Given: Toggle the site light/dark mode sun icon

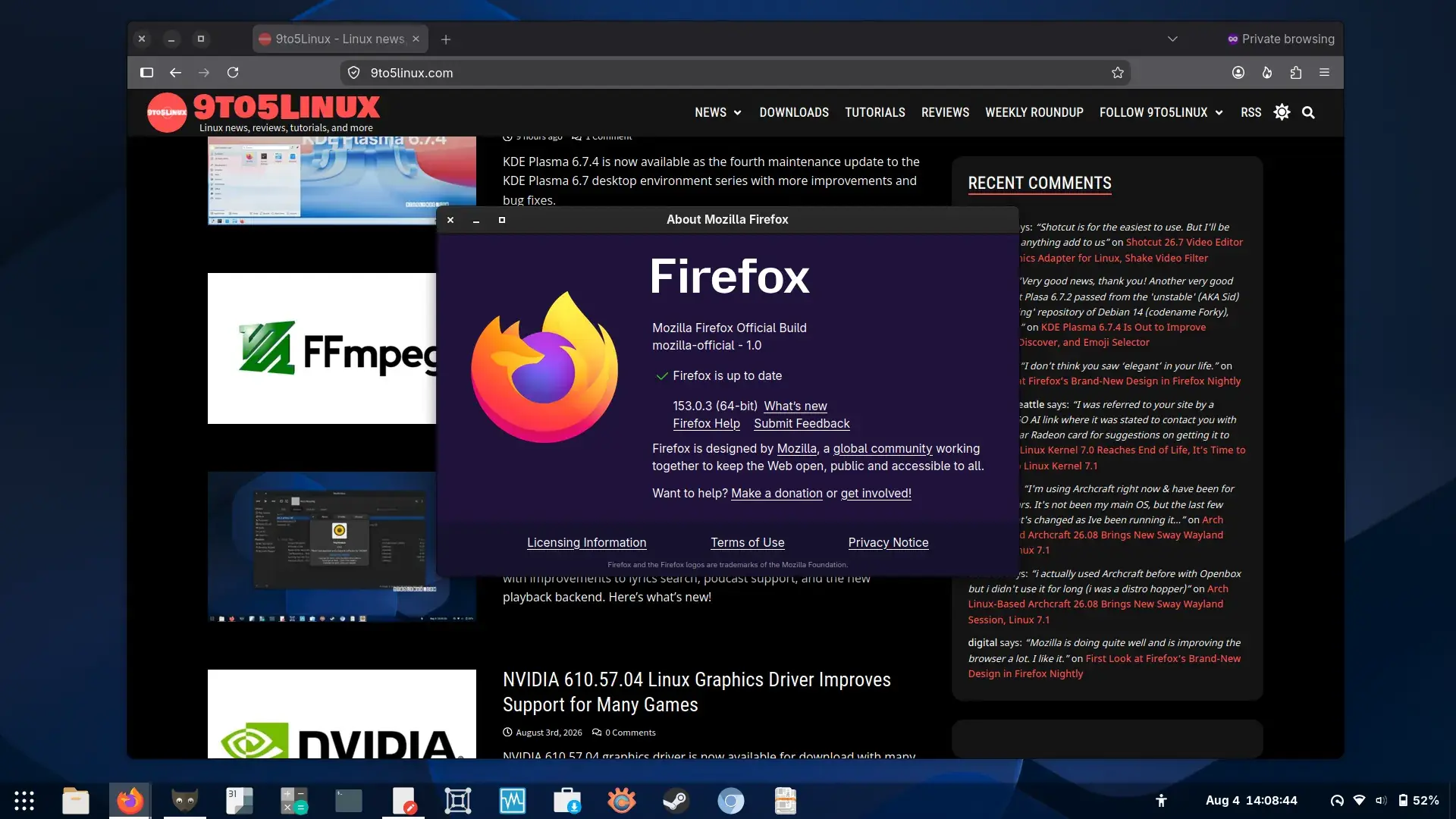Looking at the screenshot, I should coord(1282,112).
